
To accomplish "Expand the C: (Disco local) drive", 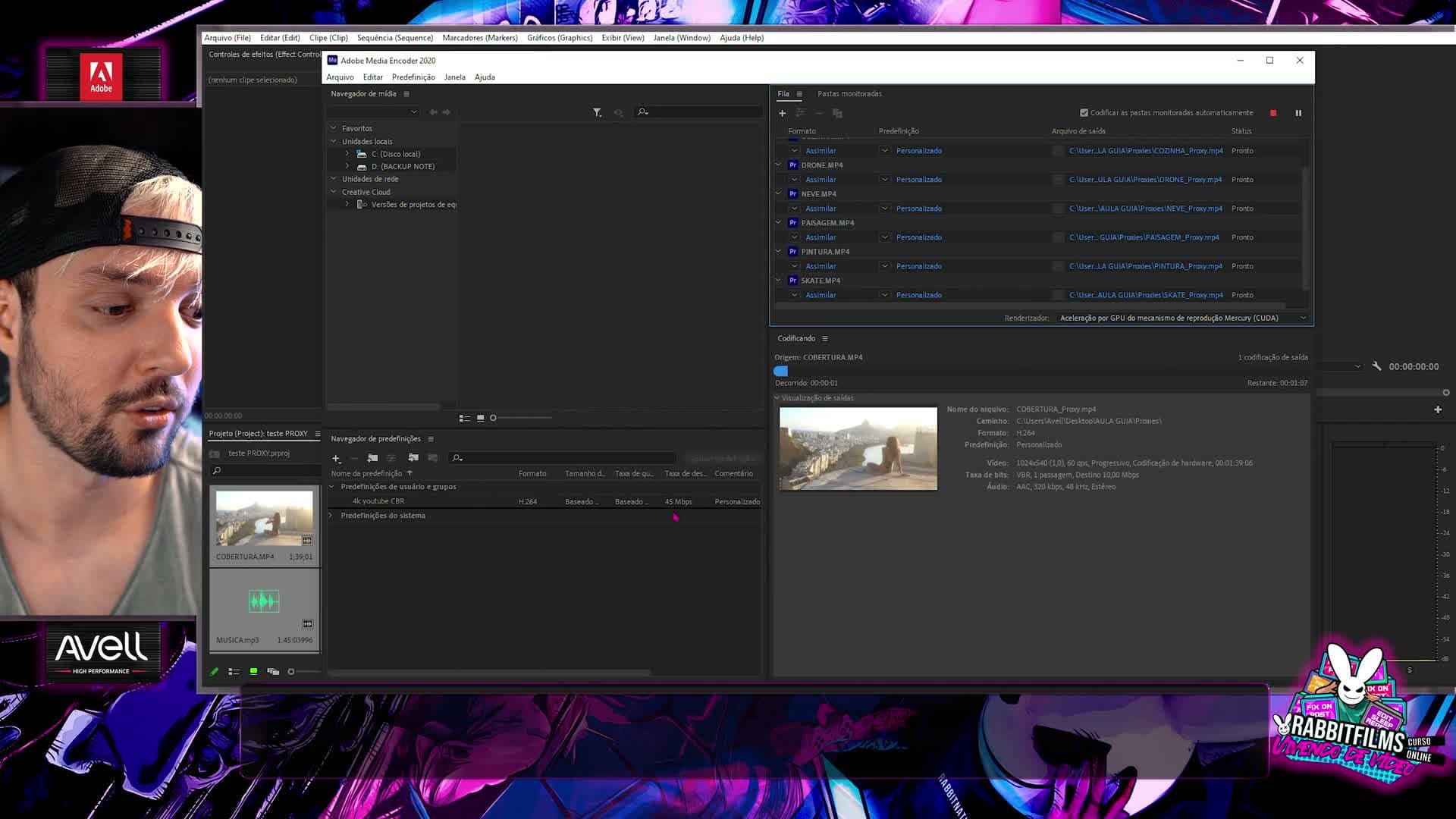I will [347, 154].
